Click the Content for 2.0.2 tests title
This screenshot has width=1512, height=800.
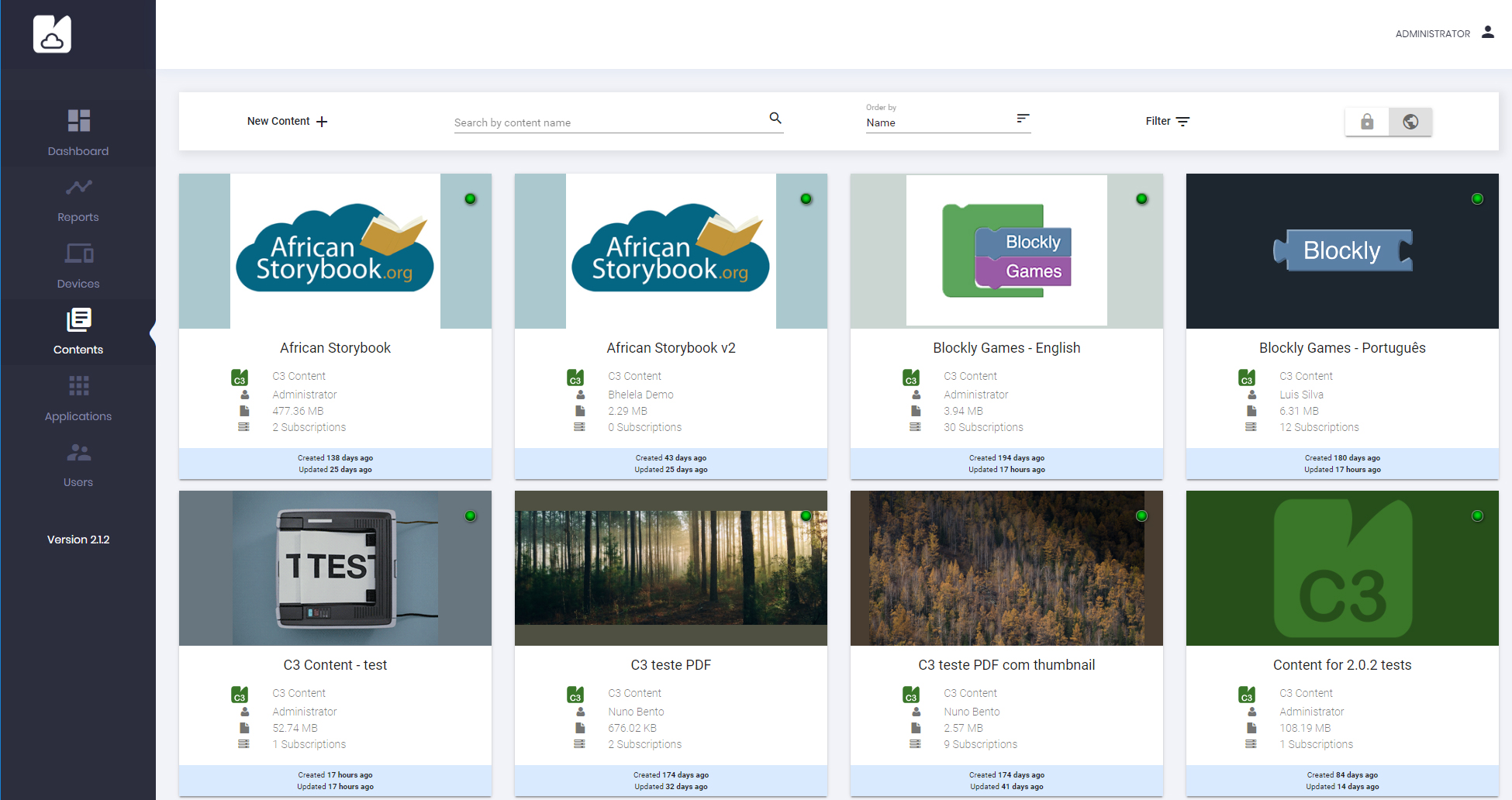[1342, 665]
